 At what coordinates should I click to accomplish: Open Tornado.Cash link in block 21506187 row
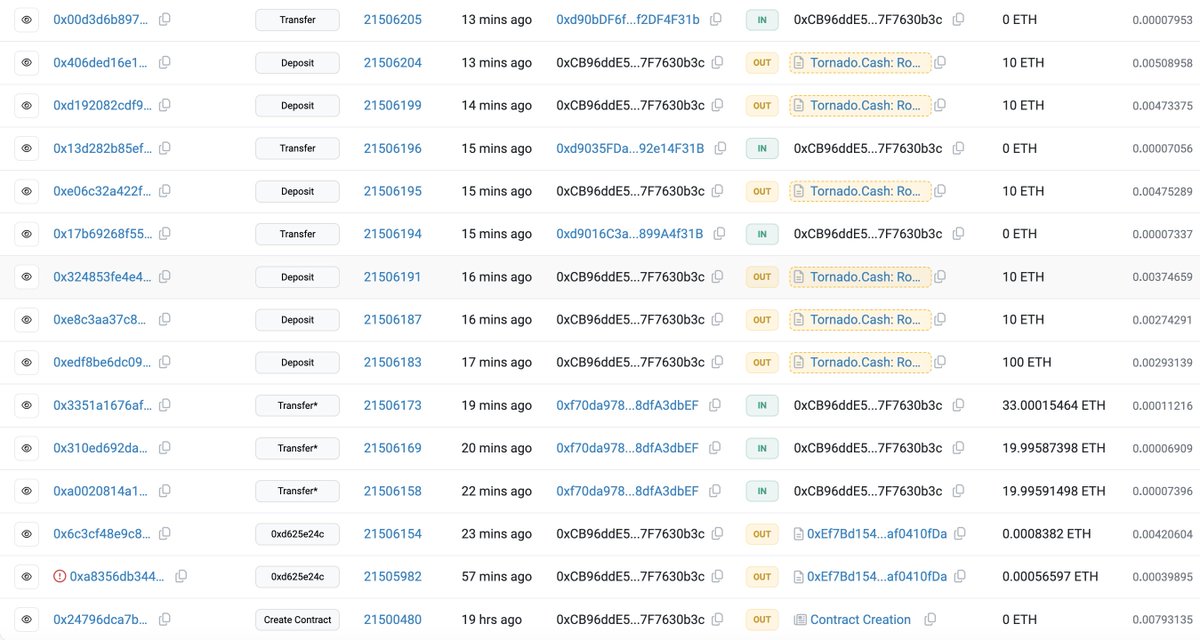[x=866, y=319]
